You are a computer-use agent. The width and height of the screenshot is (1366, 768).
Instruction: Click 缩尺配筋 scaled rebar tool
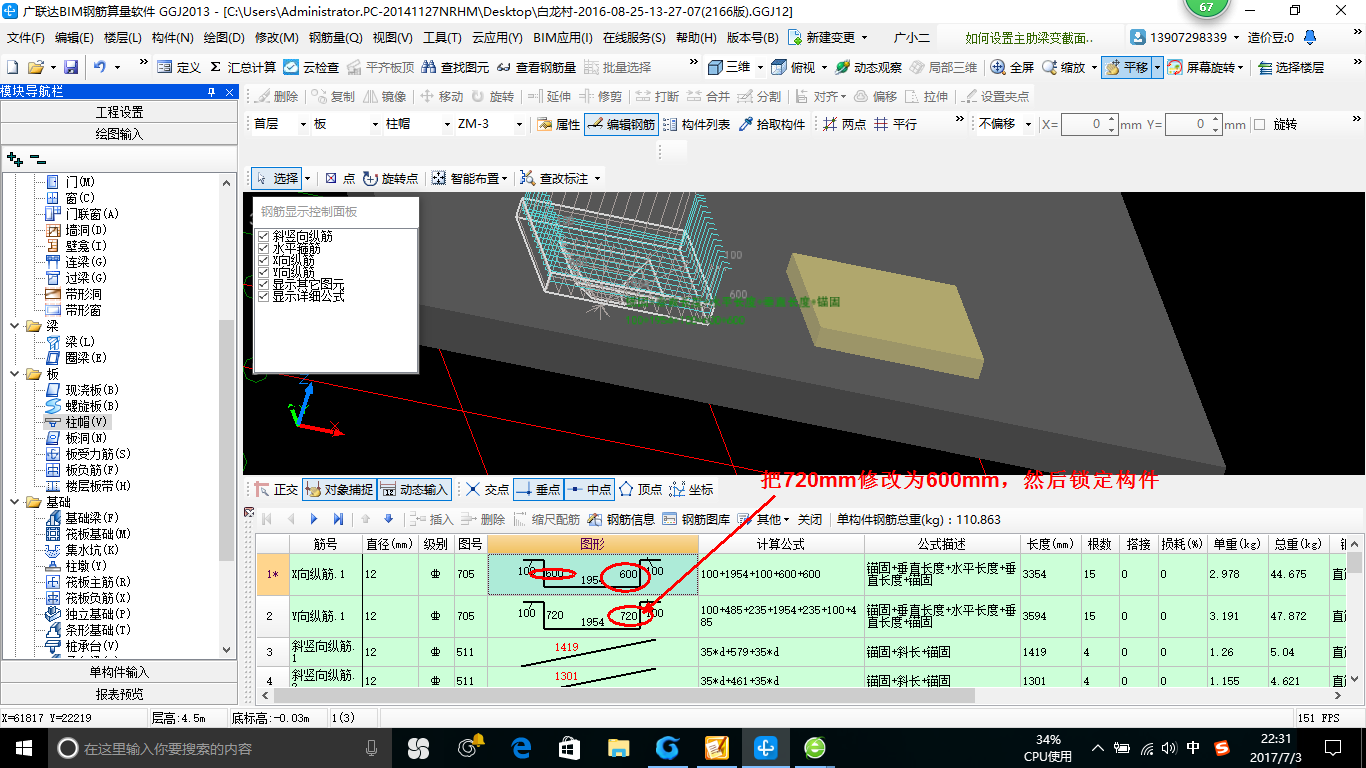pyautogui.click(x=548, y=519)
